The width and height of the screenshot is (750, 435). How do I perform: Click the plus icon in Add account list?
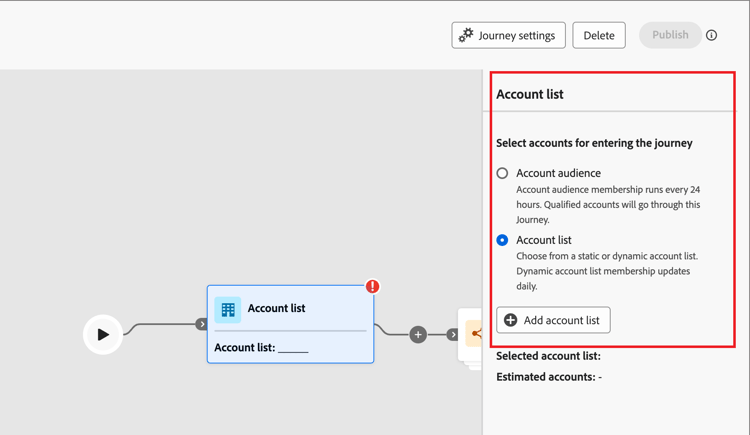coord(511,320)
